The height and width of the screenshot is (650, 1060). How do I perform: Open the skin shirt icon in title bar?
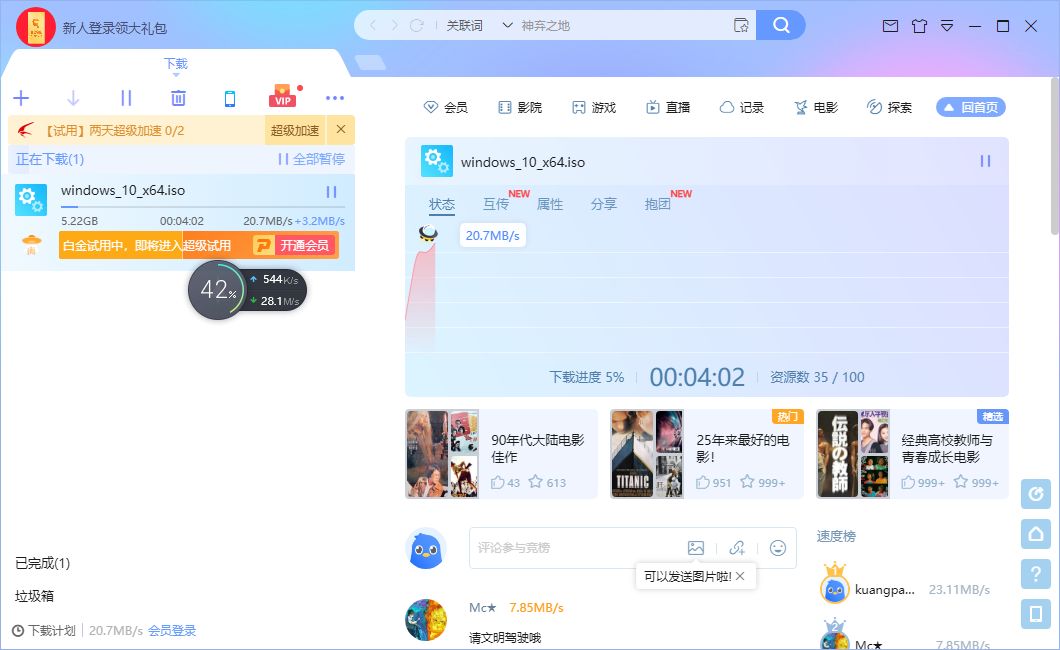click(x=919, y=26)
